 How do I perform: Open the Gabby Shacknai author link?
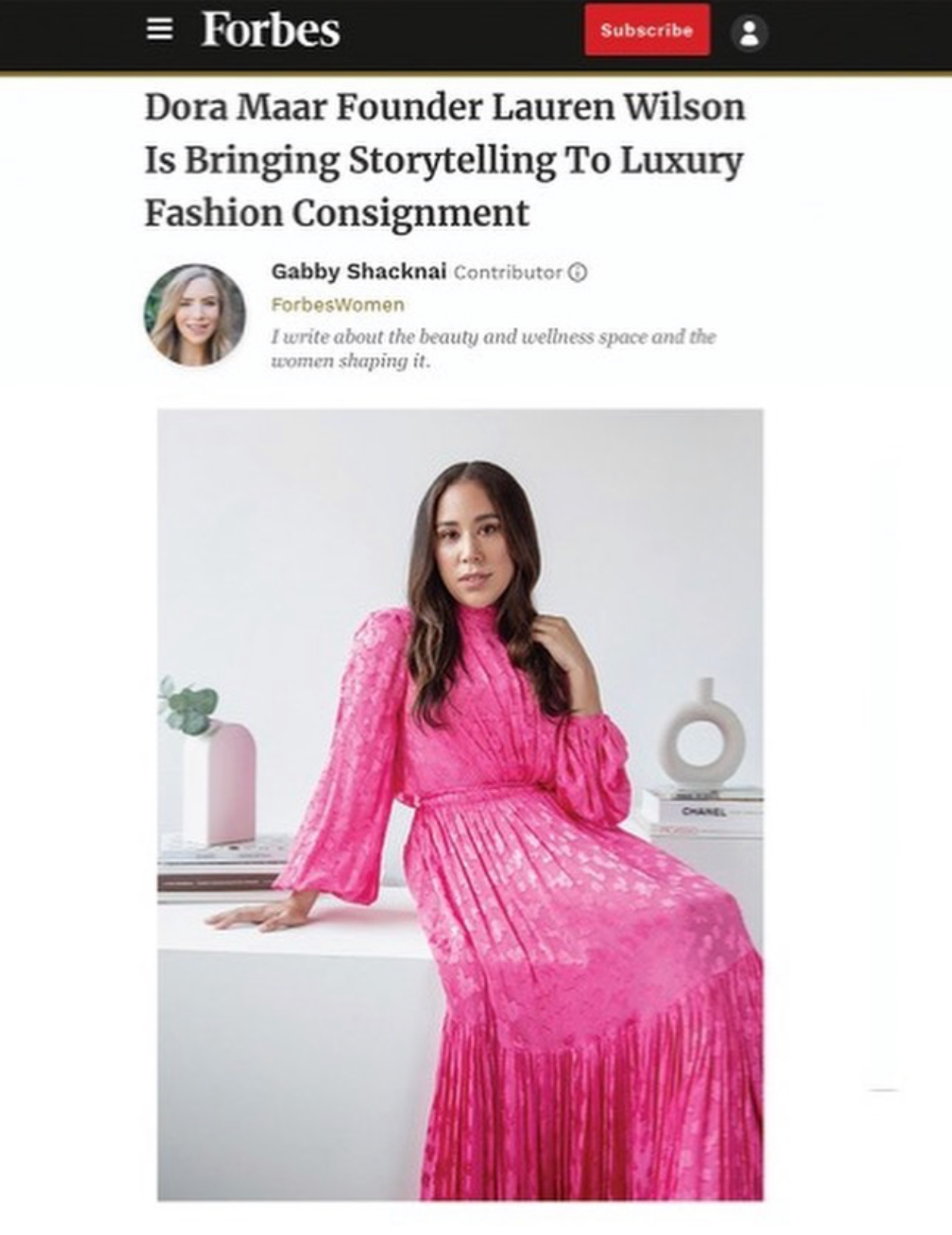coord(359,272)
